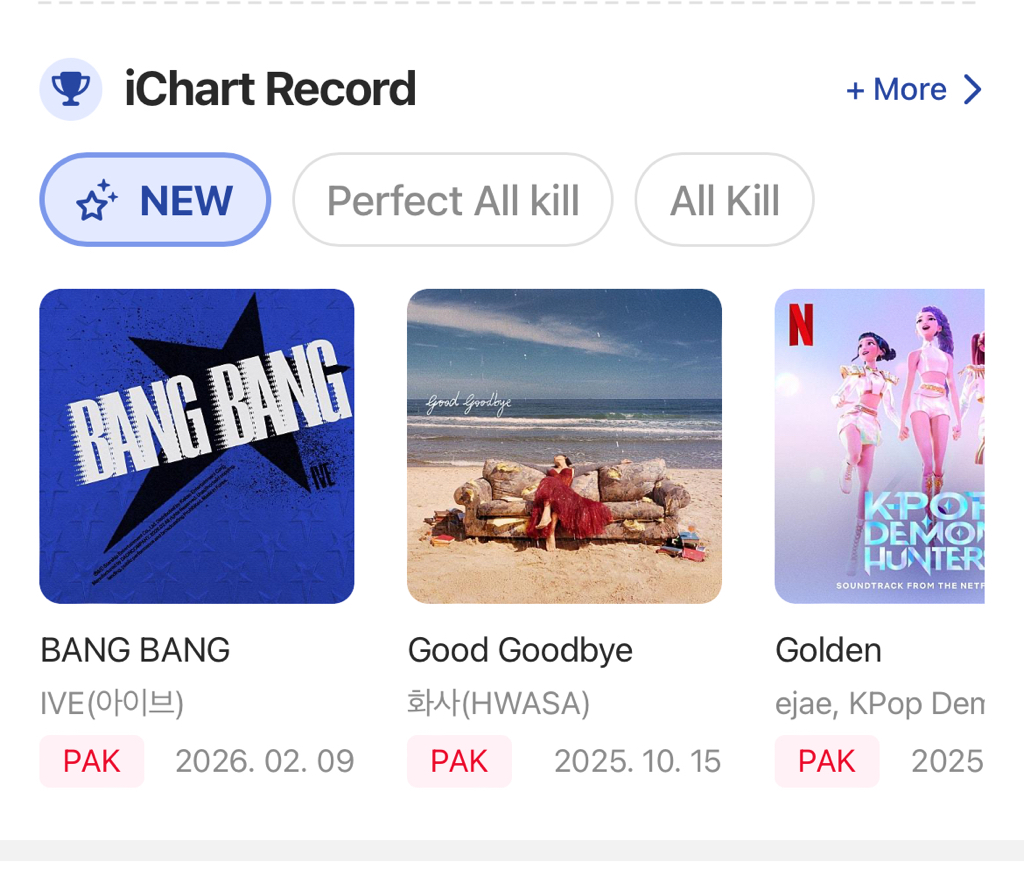
Task: Open the + More link
Action: coord(896,90)
